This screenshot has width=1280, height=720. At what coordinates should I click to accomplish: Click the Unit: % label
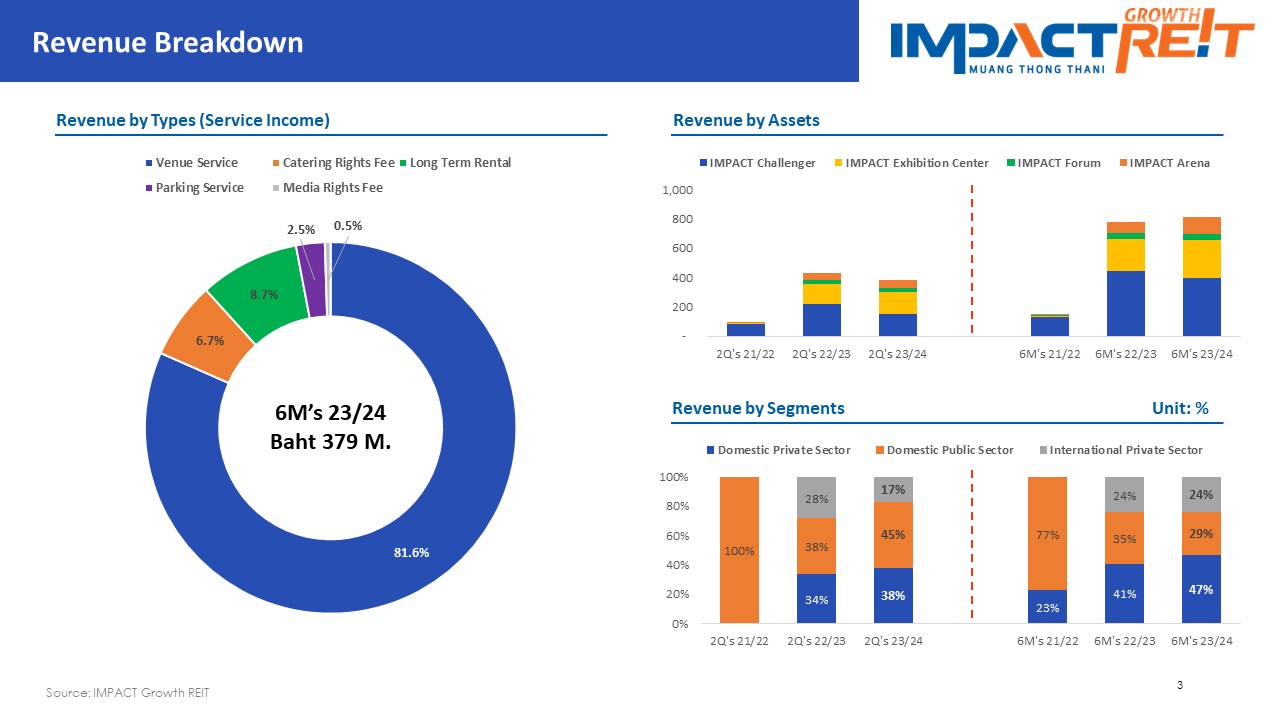click(x=1181, y=408)
